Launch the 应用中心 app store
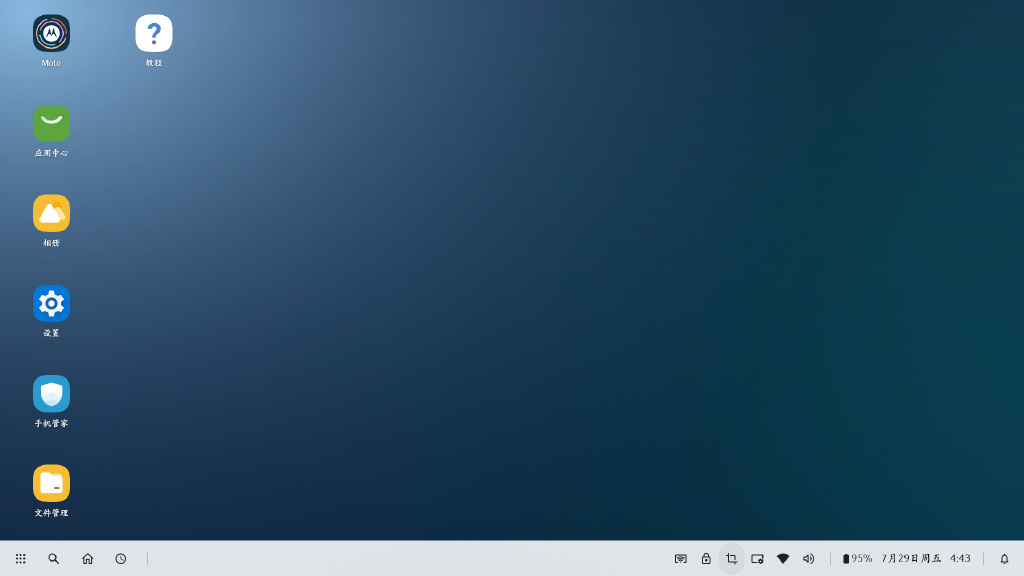 coord(51,123)
